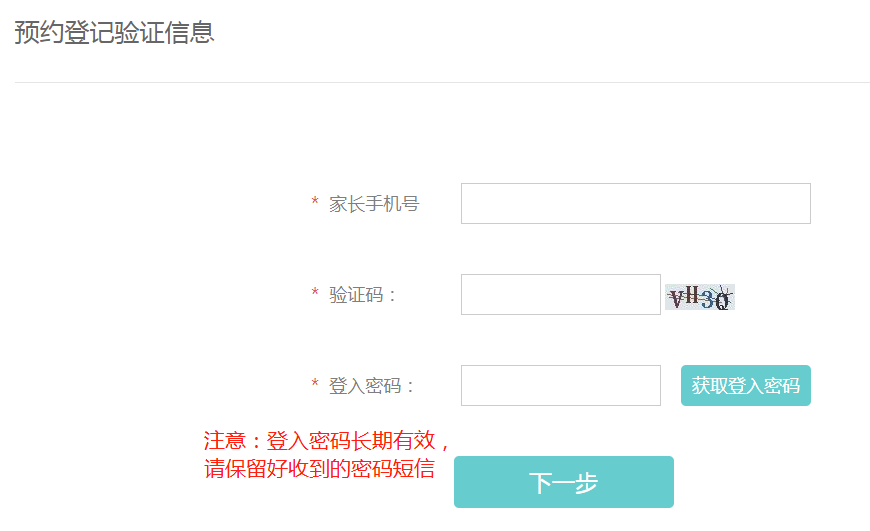Click the divider line under the heading
The width and height of the screenshot is (870, 531).
click(442, 82)
